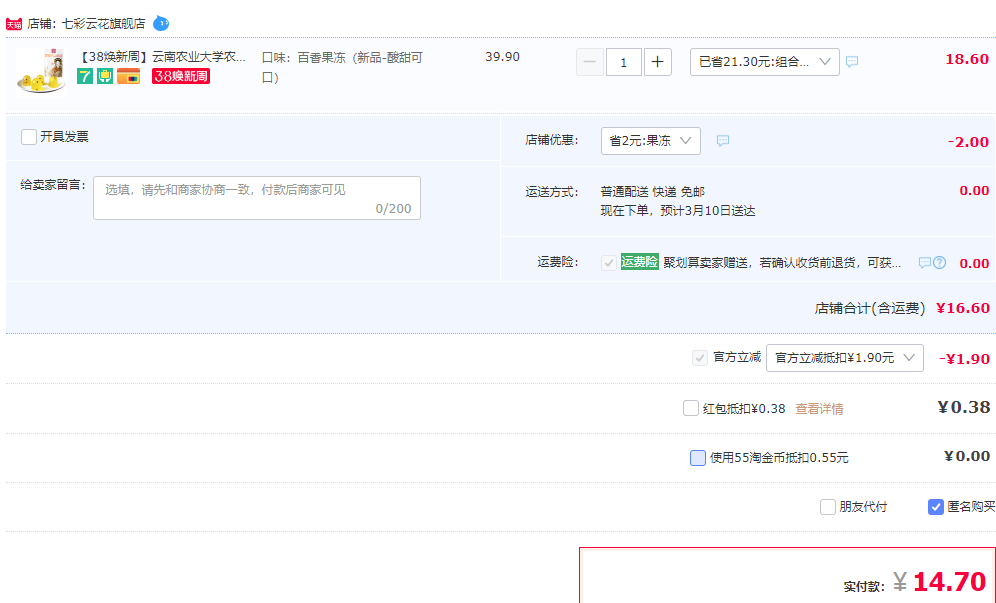This screenshot has width=996, height=603.
Task: Click the green 运费险 tag
Action: pyautogui.click(x=640, y=262)
